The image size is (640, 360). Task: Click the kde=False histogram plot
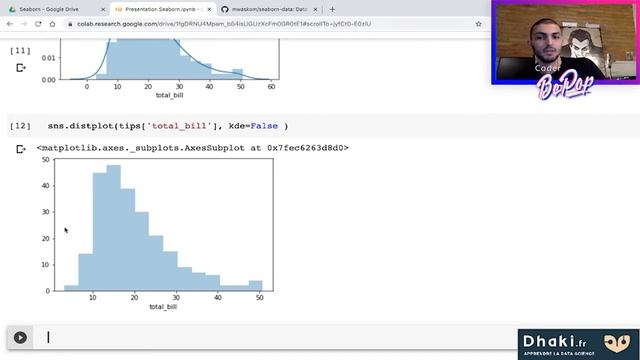point(158,234)
